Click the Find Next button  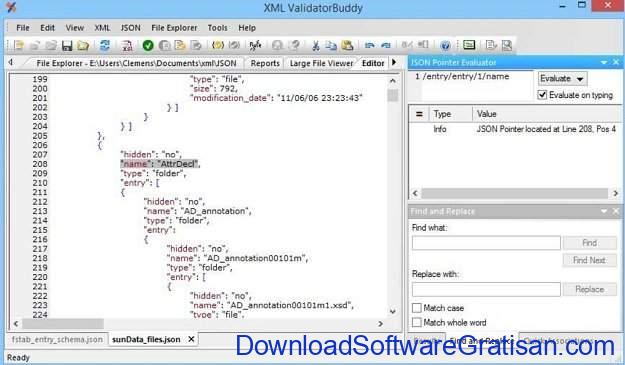click(x=589, y=260)
